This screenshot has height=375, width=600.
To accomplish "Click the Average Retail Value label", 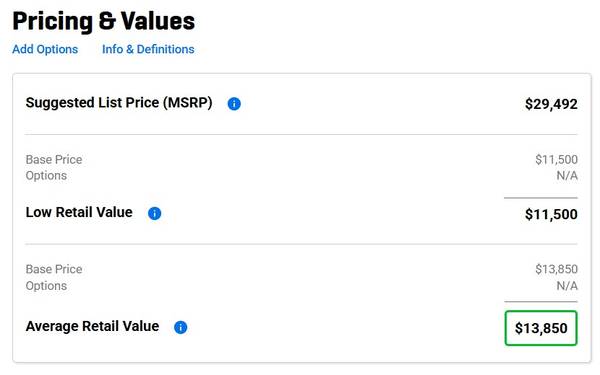I will coord(92,326).
